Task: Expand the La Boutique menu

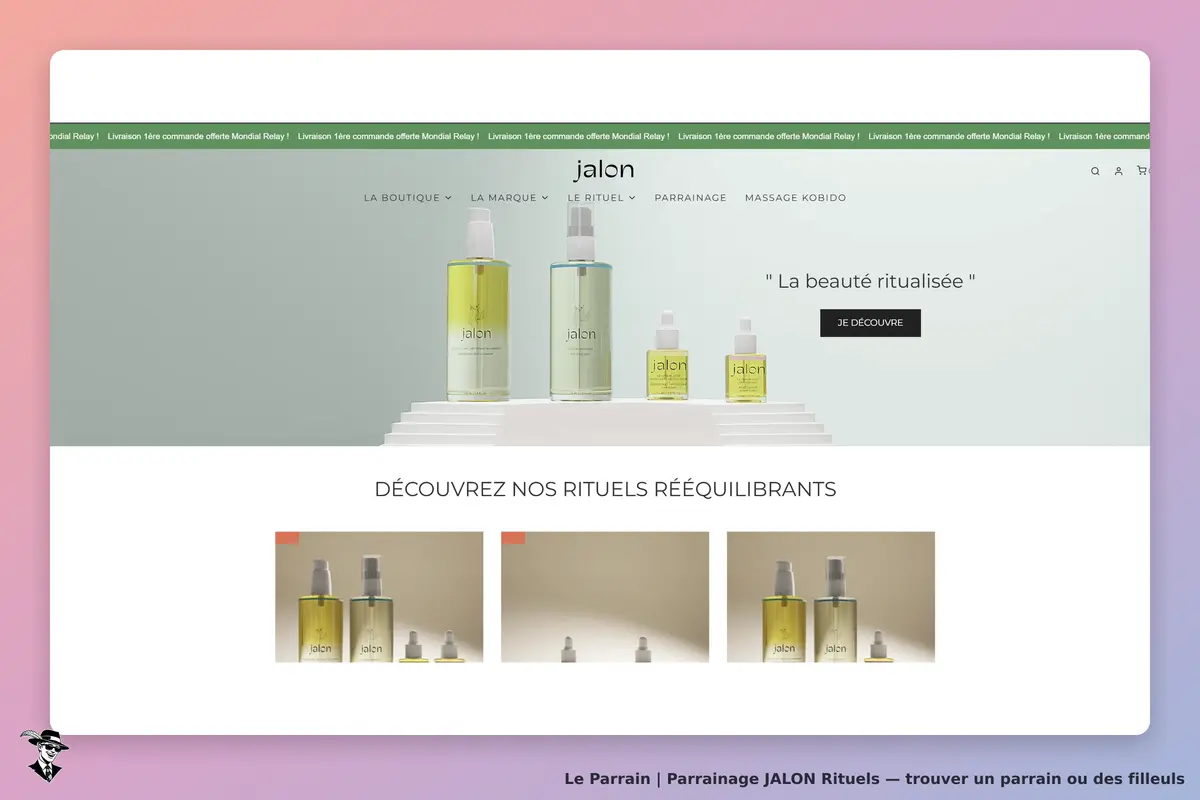Action: 408,198
